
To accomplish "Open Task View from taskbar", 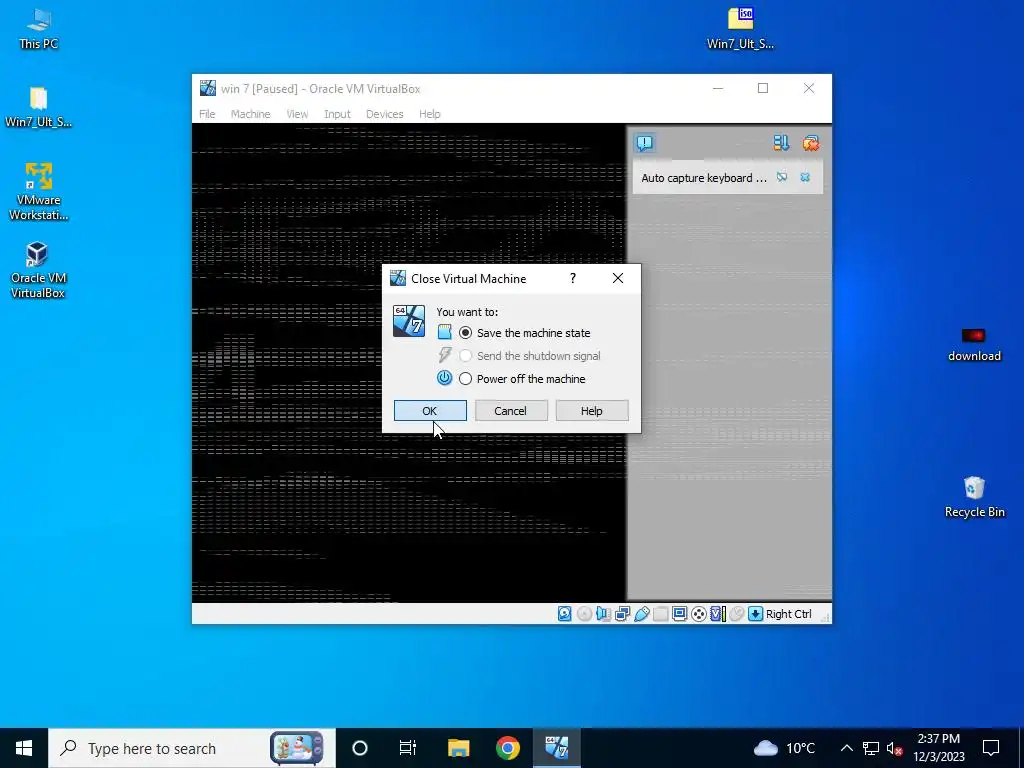I will tap(408, 748).
